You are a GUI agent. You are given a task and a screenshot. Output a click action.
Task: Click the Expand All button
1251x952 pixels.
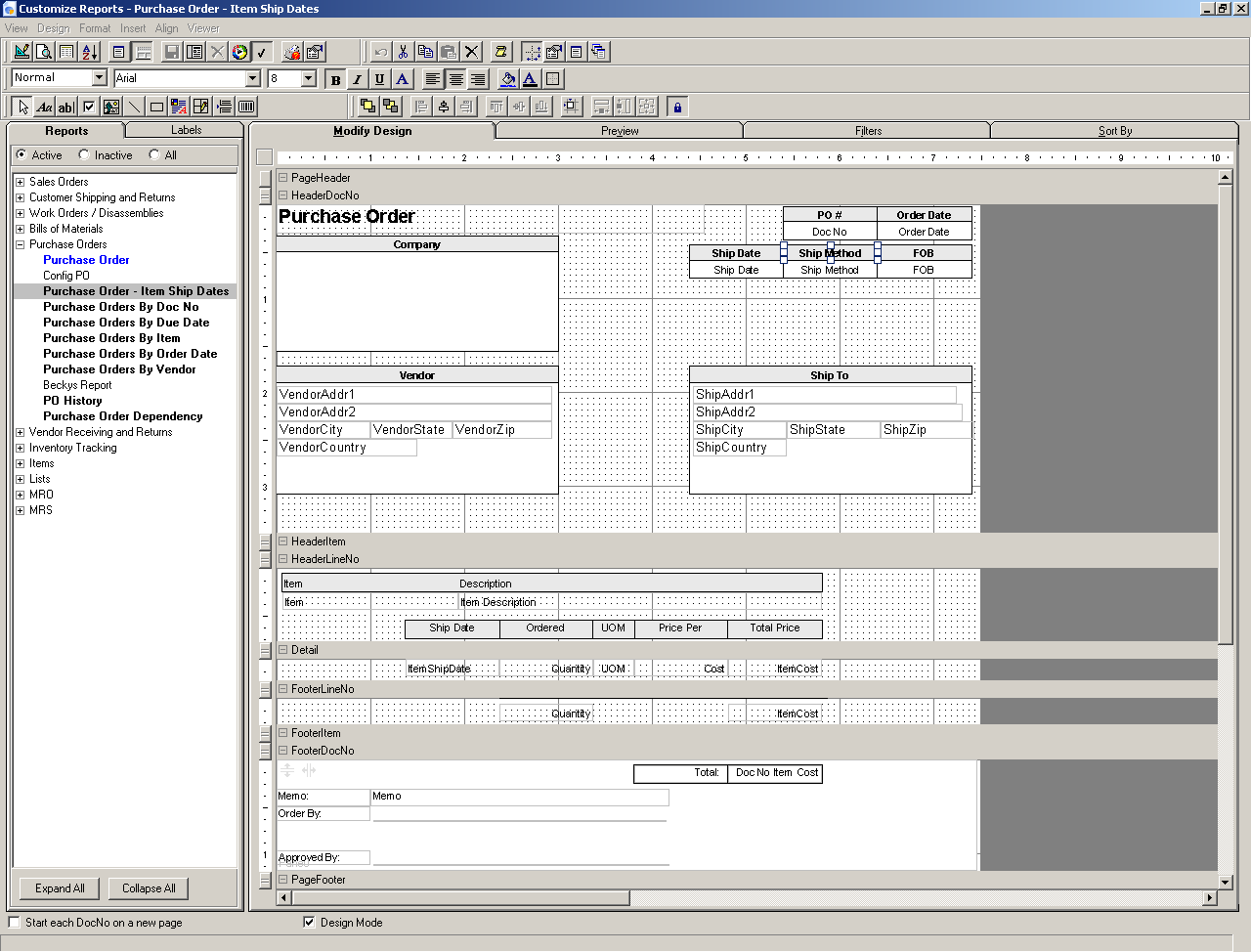[x=60, y=888]
